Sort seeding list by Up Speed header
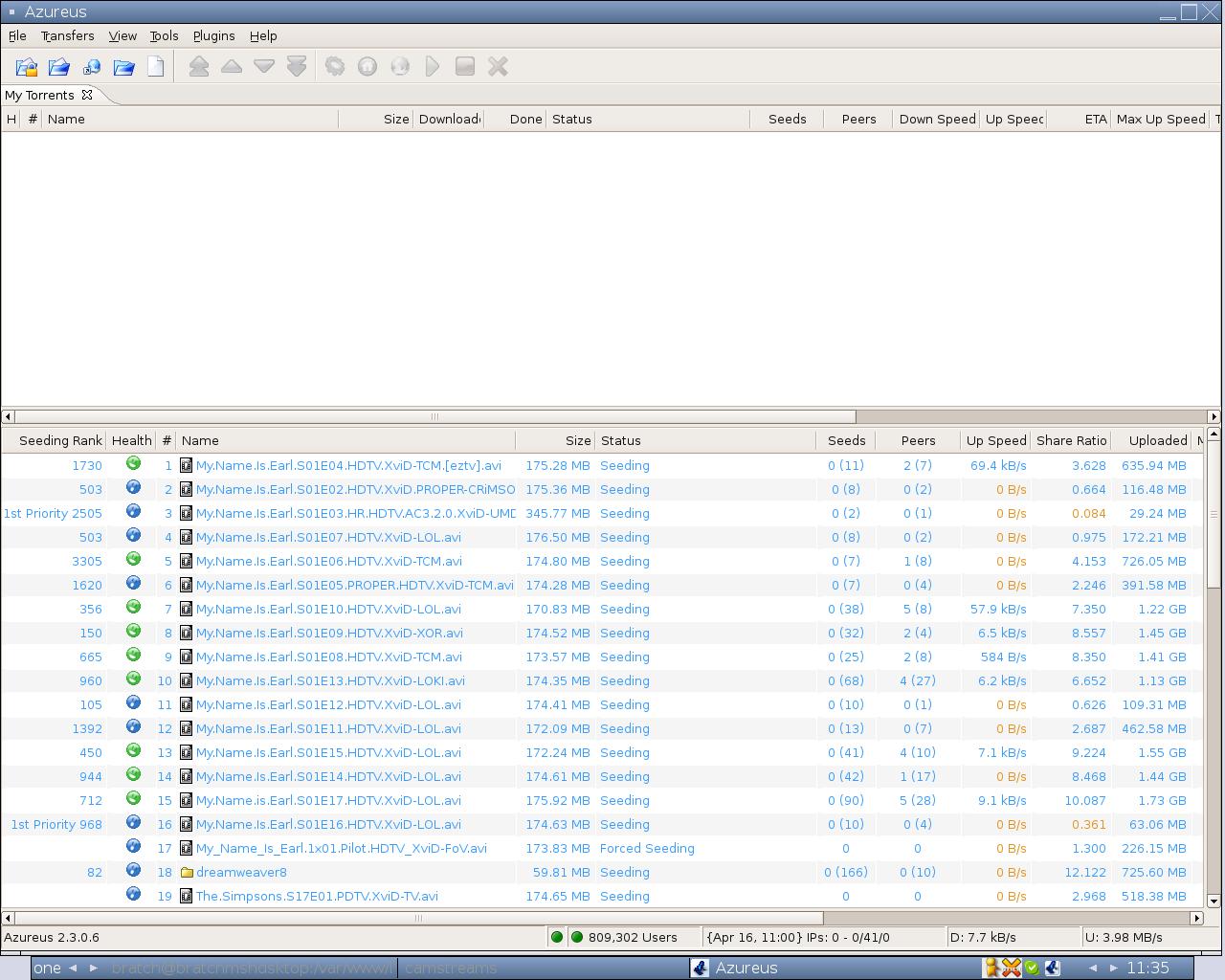 click(x=995, y=440)
